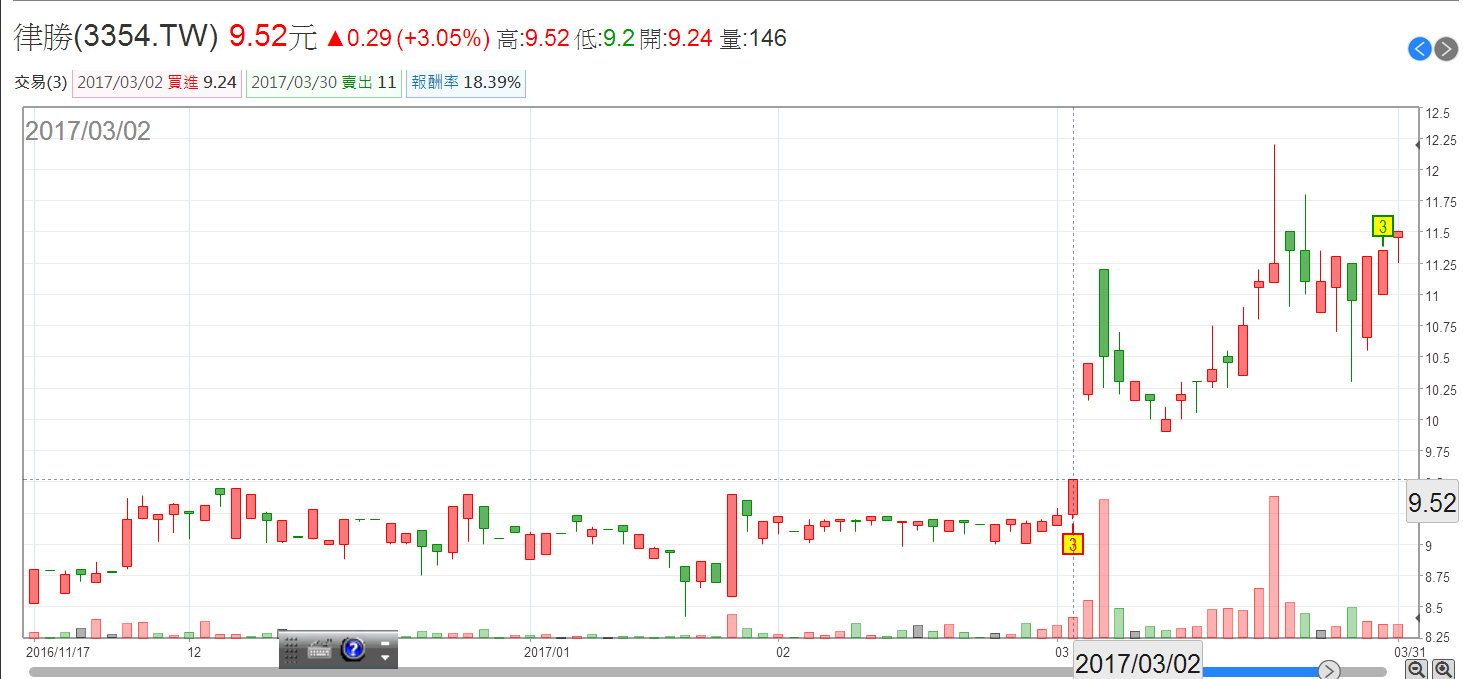Click the 2017/01 x-axis label
The image size is (1463, 679).
tap(547, 652)
